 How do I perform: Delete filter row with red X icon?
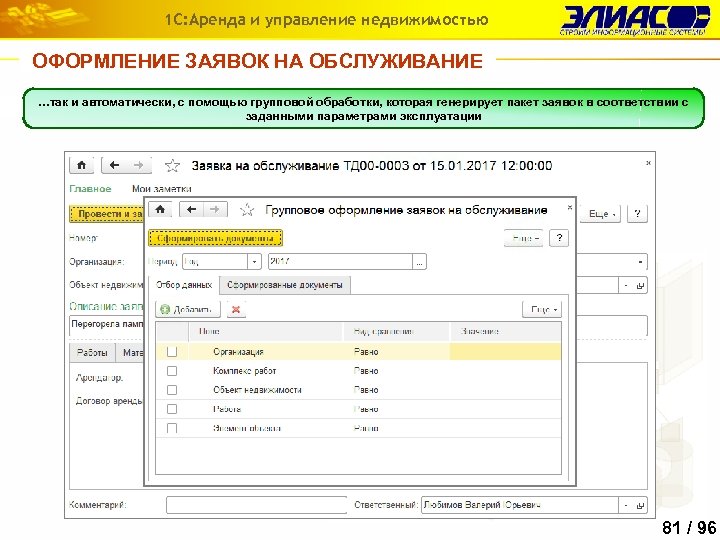coord(236,309)
